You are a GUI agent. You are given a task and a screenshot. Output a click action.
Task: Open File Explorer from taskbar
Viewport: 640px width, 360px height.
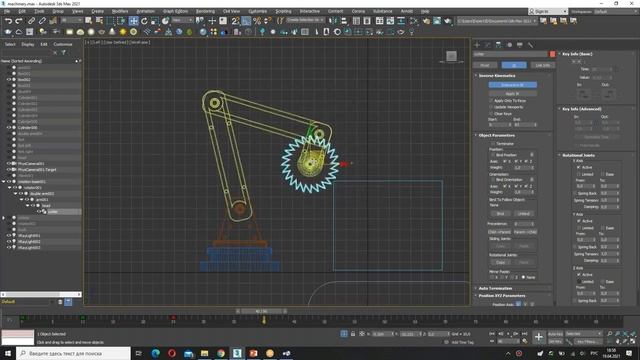click(x=204, y=353)
